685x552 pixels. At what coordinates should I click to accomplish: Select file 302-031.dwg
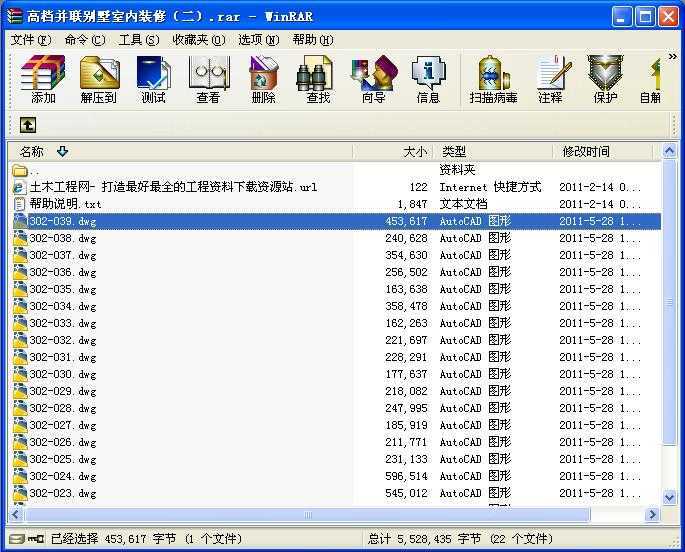63,357
